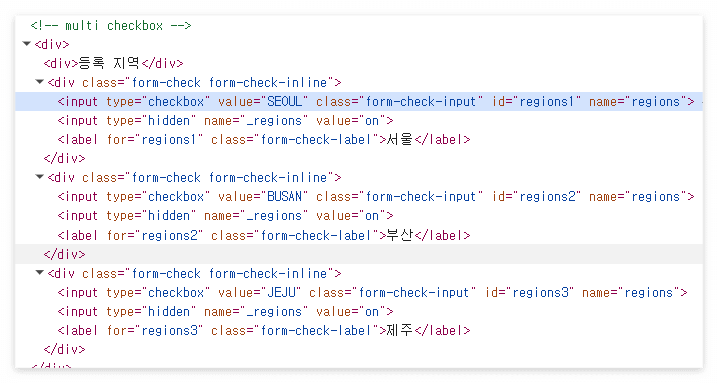Select the hidden _regions input under the SEOUL checkbox

[225, 121]
